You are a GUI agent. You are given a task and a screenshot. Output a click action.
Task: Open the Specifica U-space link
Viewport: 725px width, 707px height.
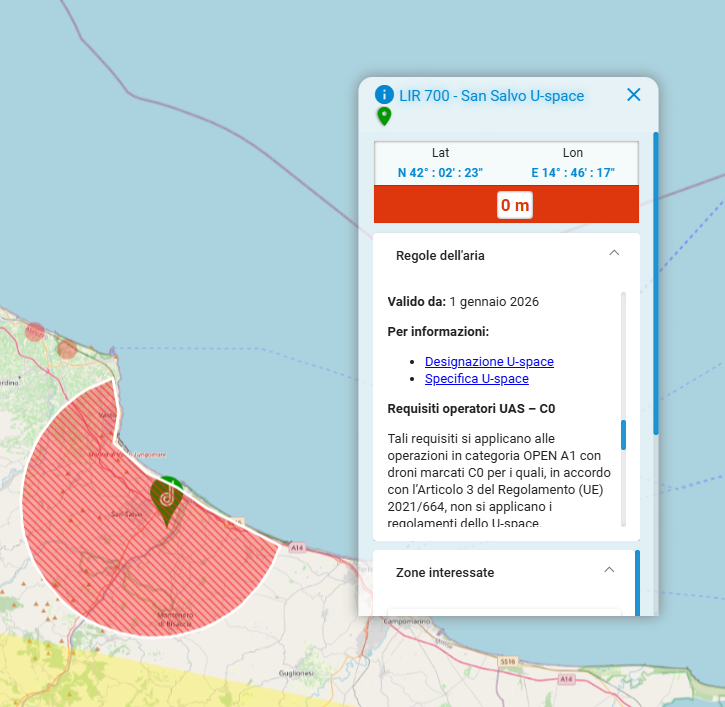pyautogui.click(x=477, y=379)
